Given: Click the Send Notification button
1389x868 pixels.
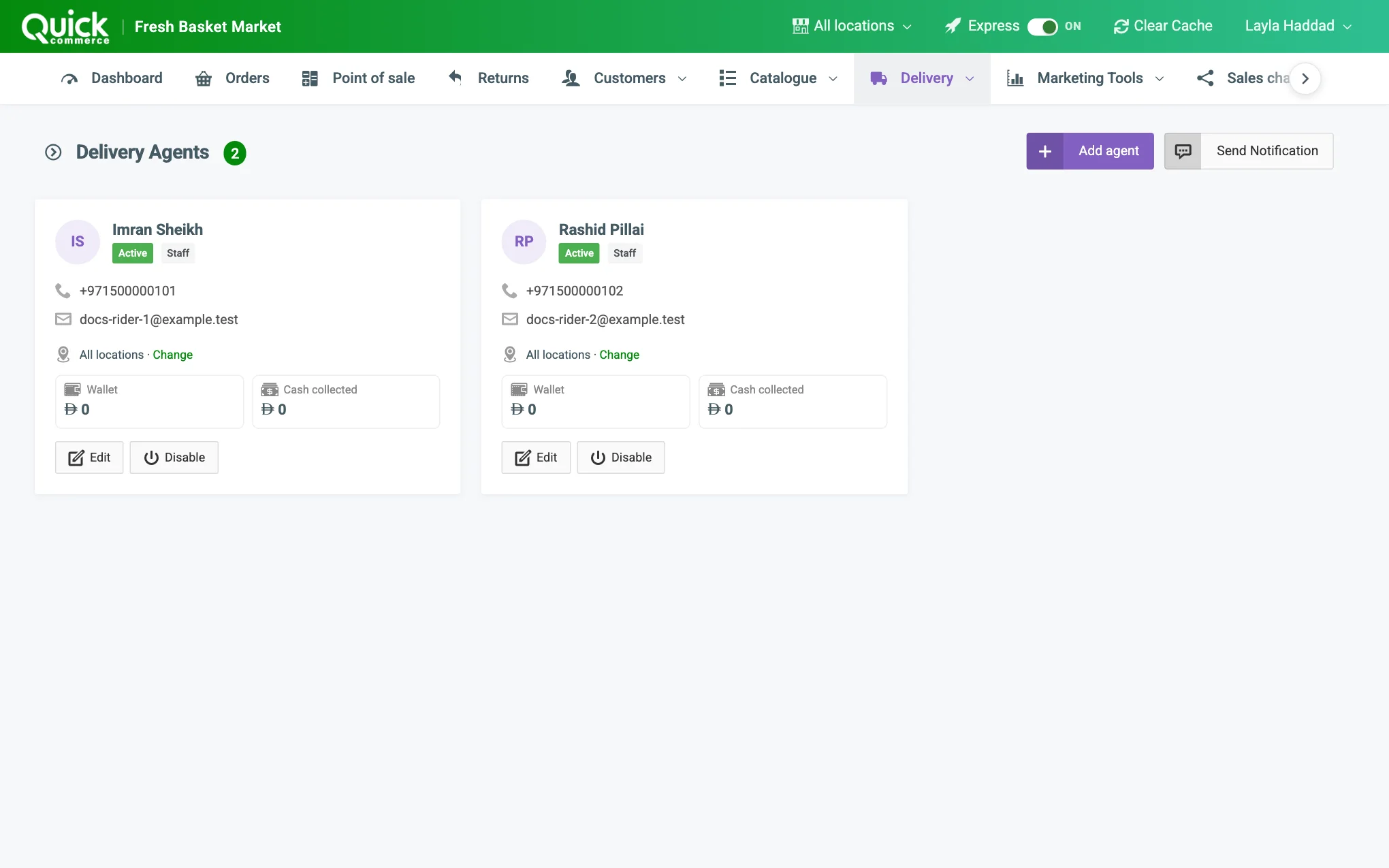Looking at the screenshot, I should [x=1249, y=151].
